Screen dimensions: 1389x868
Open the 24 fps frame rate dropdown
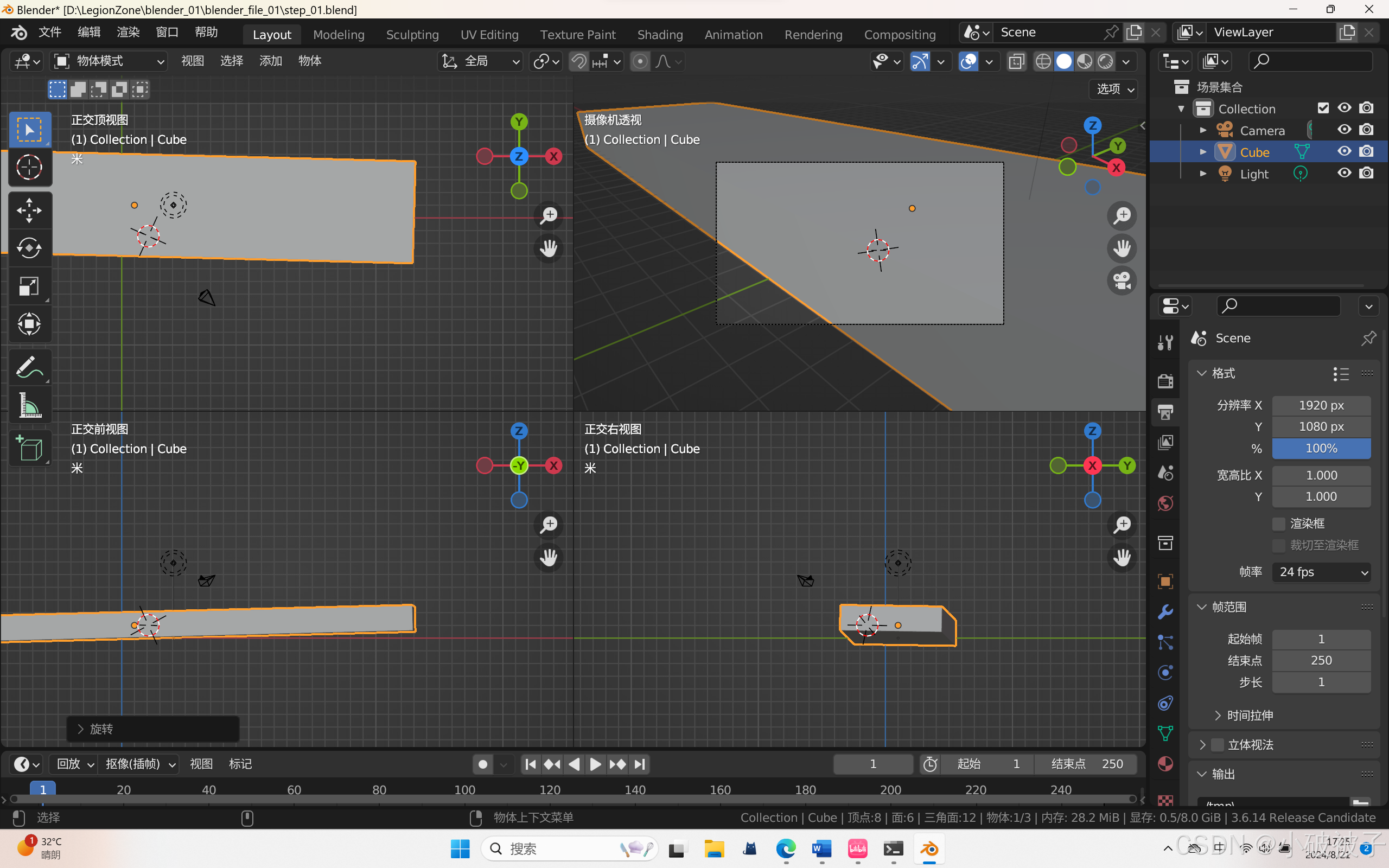tap(1321, 572)
